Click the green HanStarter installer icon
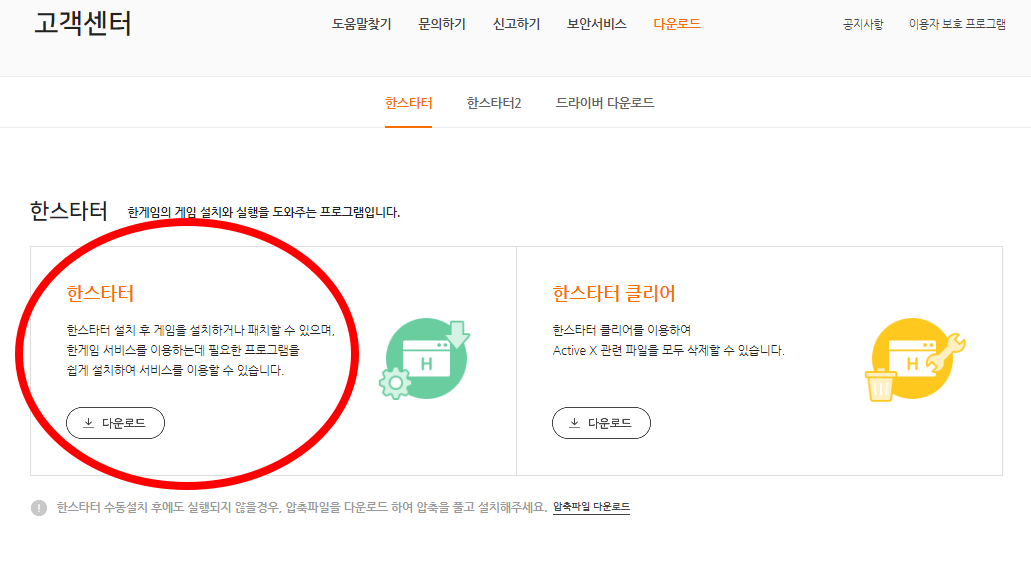The height and width of the screenshot is (576, 1031). (426, 358)
